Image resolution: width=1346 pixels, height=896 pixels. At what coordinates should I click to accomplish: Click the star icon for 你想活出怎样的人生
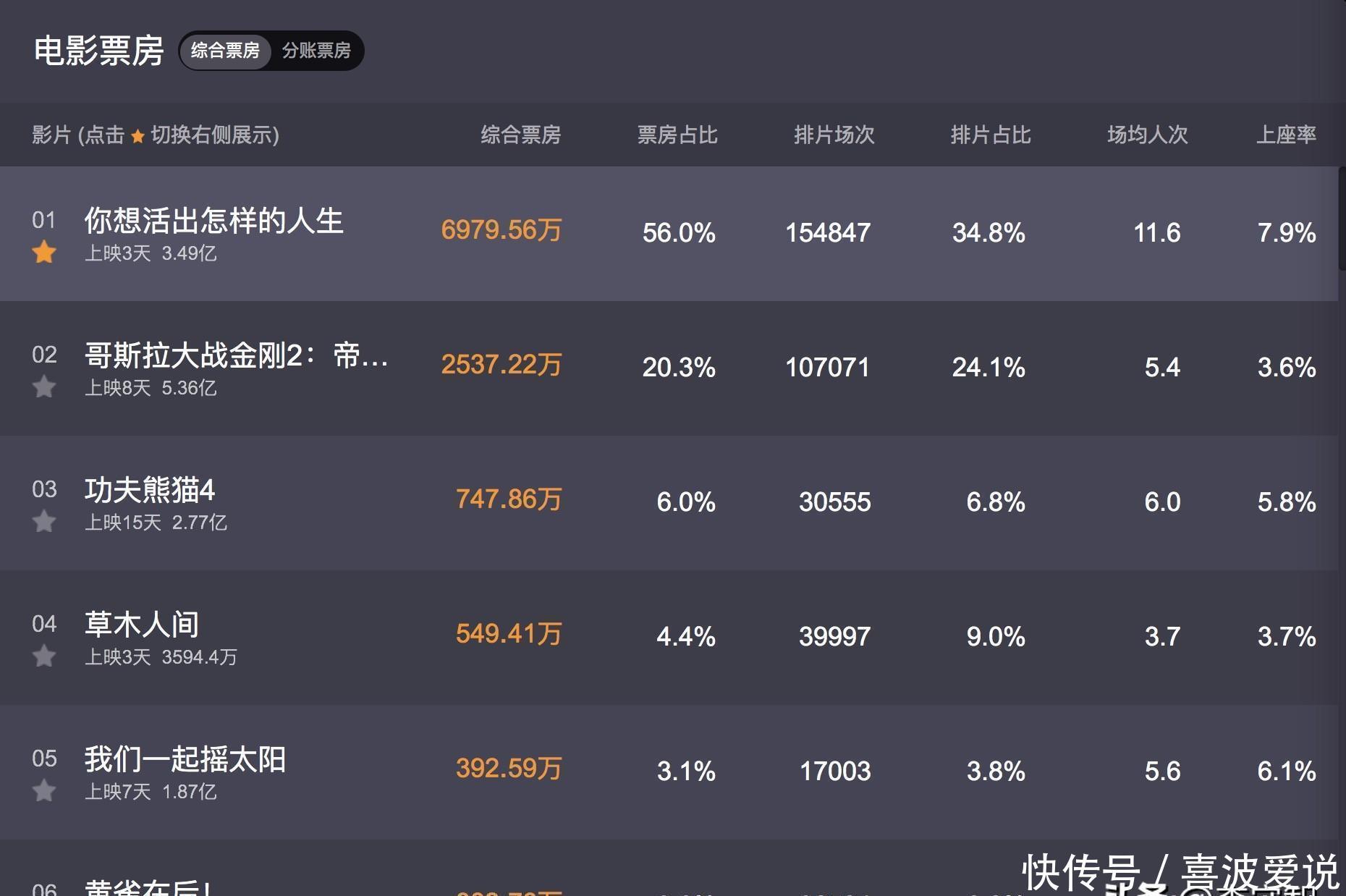click(44, 253)
